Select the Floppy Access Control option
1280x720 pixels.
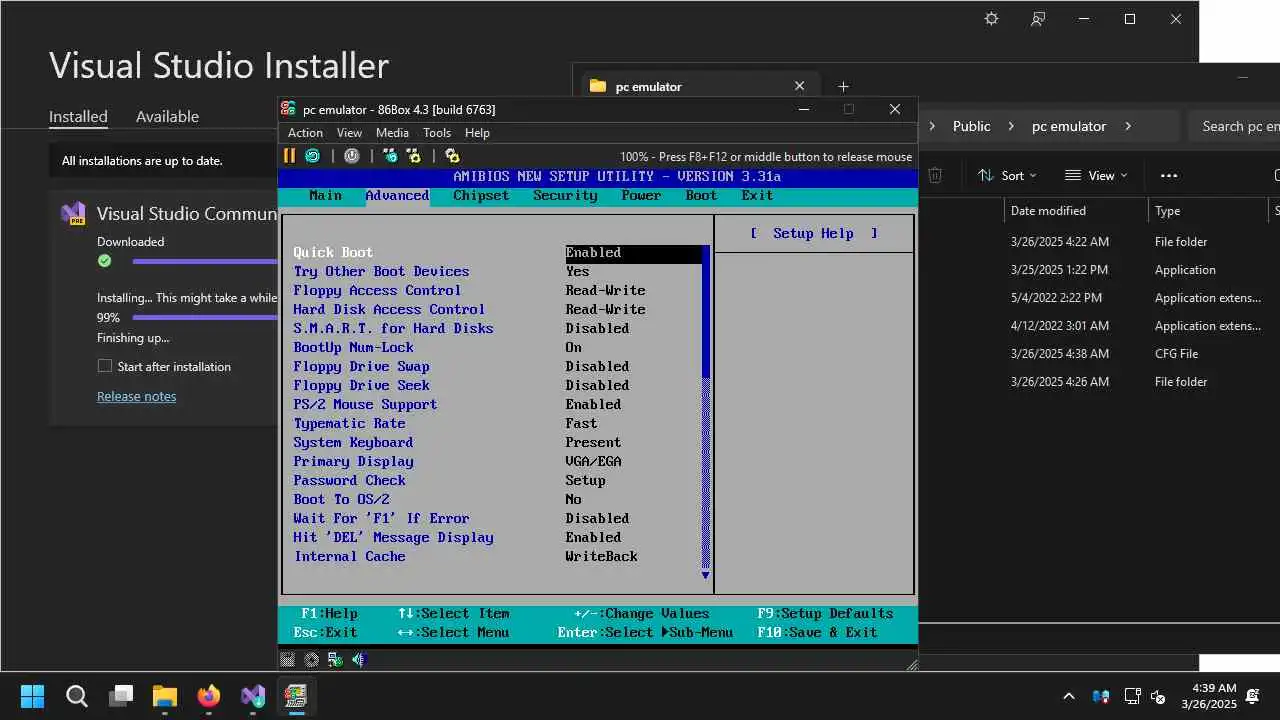[x=377, y=290]
